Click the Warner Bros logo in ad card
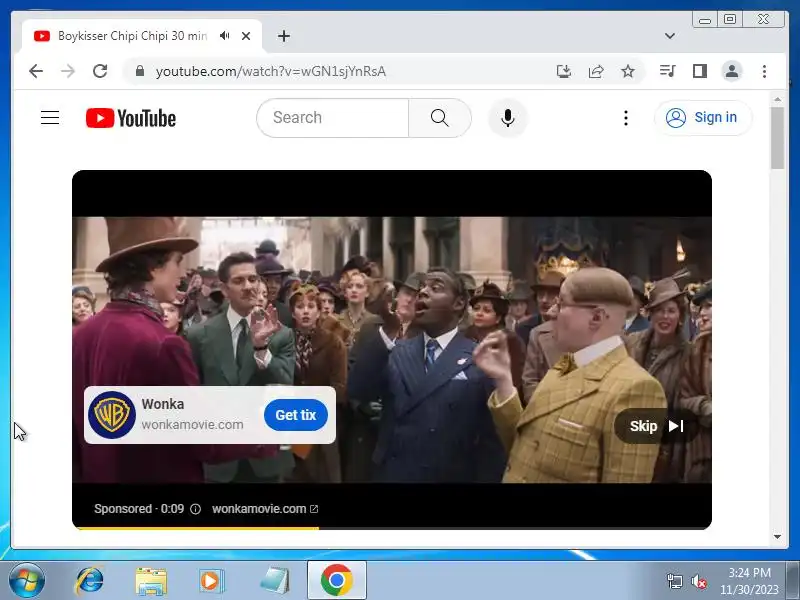The image size is (800, 600). click(112, 415)
